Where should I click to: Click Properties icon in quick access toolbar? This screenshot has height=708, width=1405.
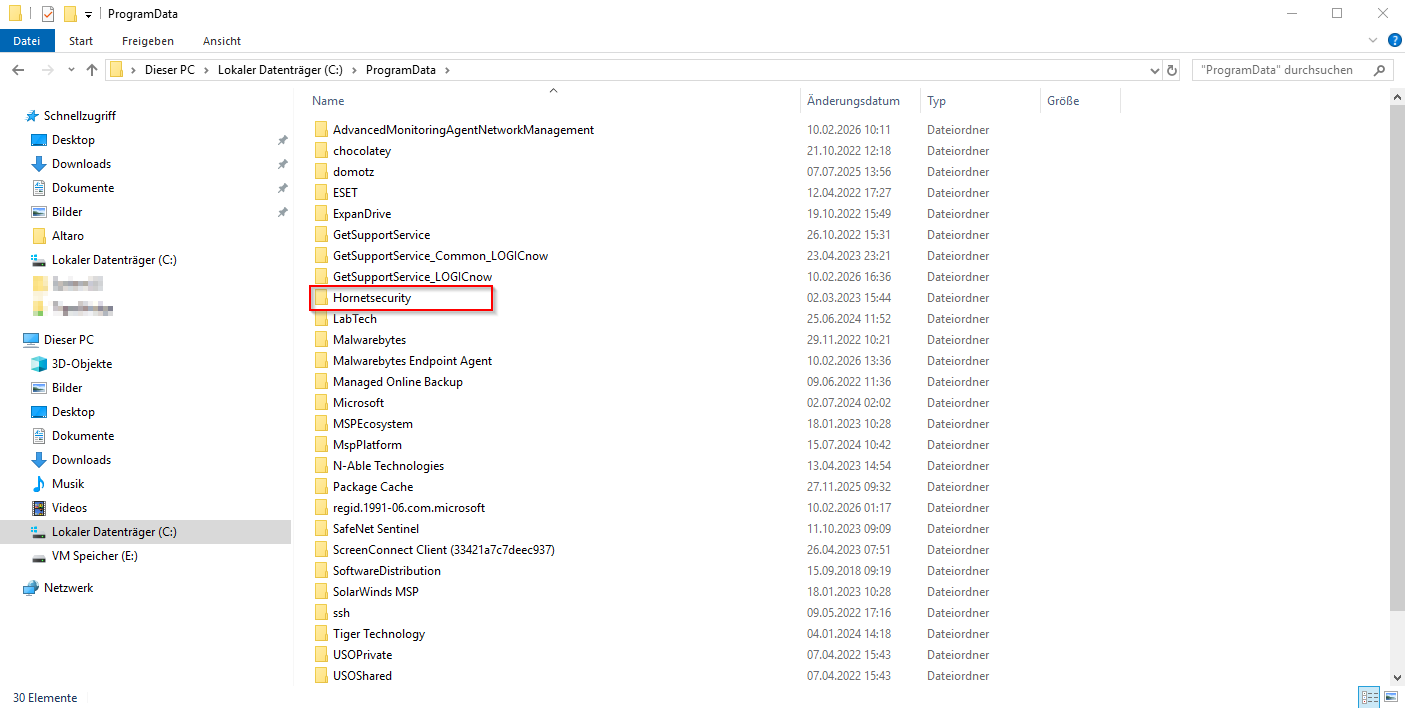tap(48, 14)
